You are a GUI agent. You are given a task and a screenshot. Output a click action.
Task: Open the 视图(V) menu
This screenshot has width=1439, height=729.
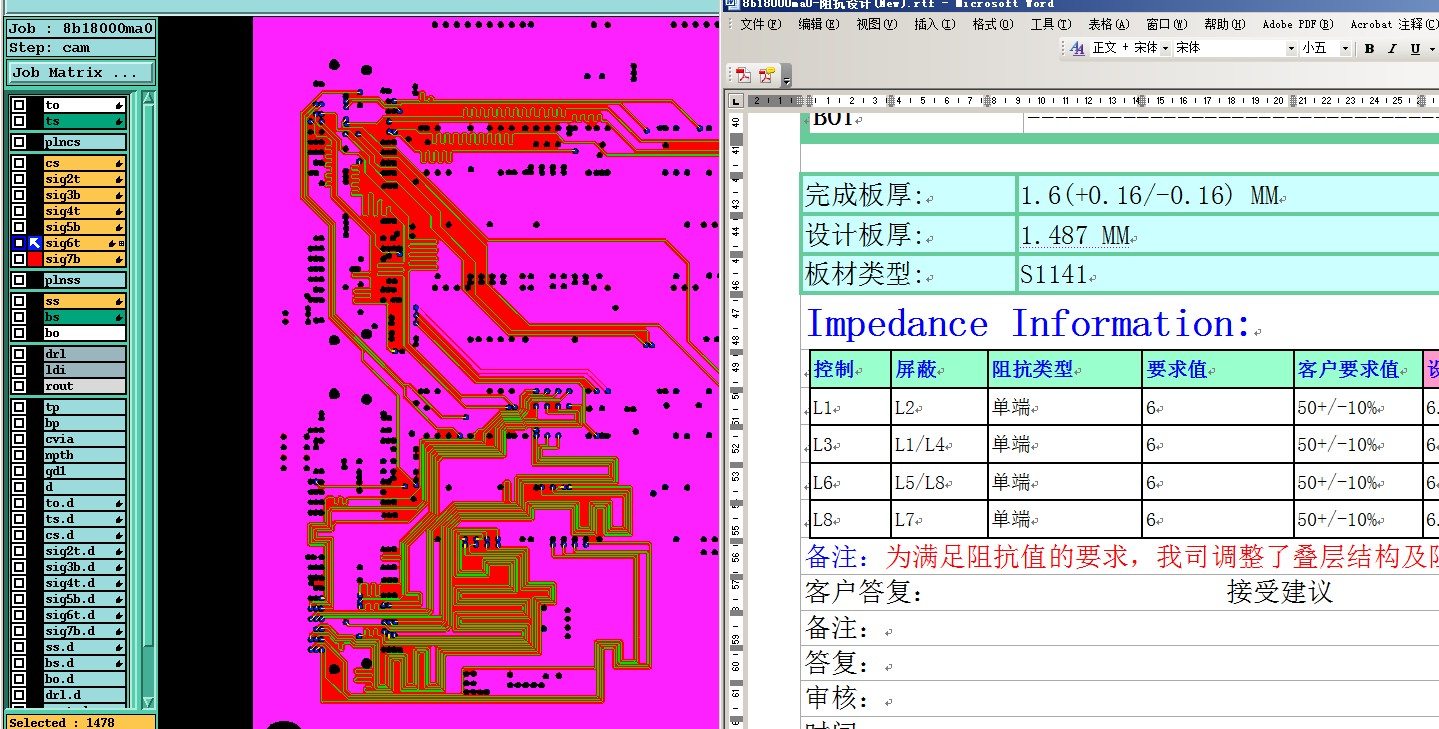[x=877, y=24]
